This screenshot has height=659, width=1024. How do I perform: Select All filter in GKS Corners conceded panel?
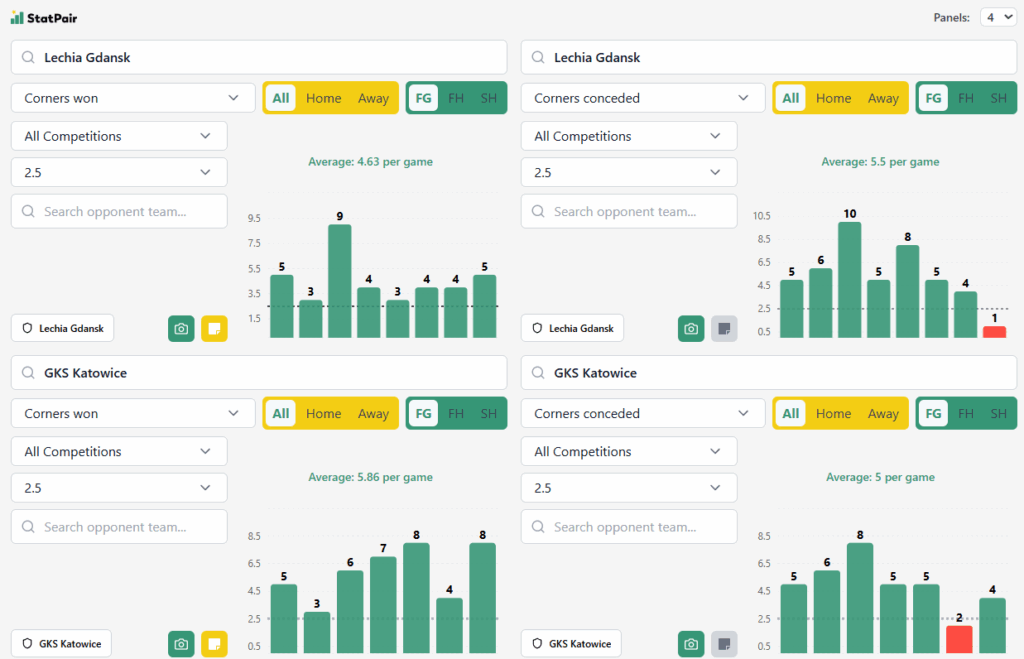click(x=791, y=413)
